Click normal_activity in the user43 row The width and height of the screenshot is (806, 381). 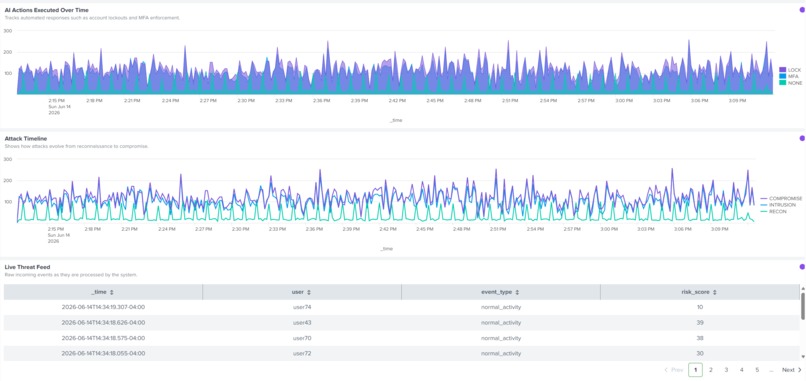coord(501,322)
